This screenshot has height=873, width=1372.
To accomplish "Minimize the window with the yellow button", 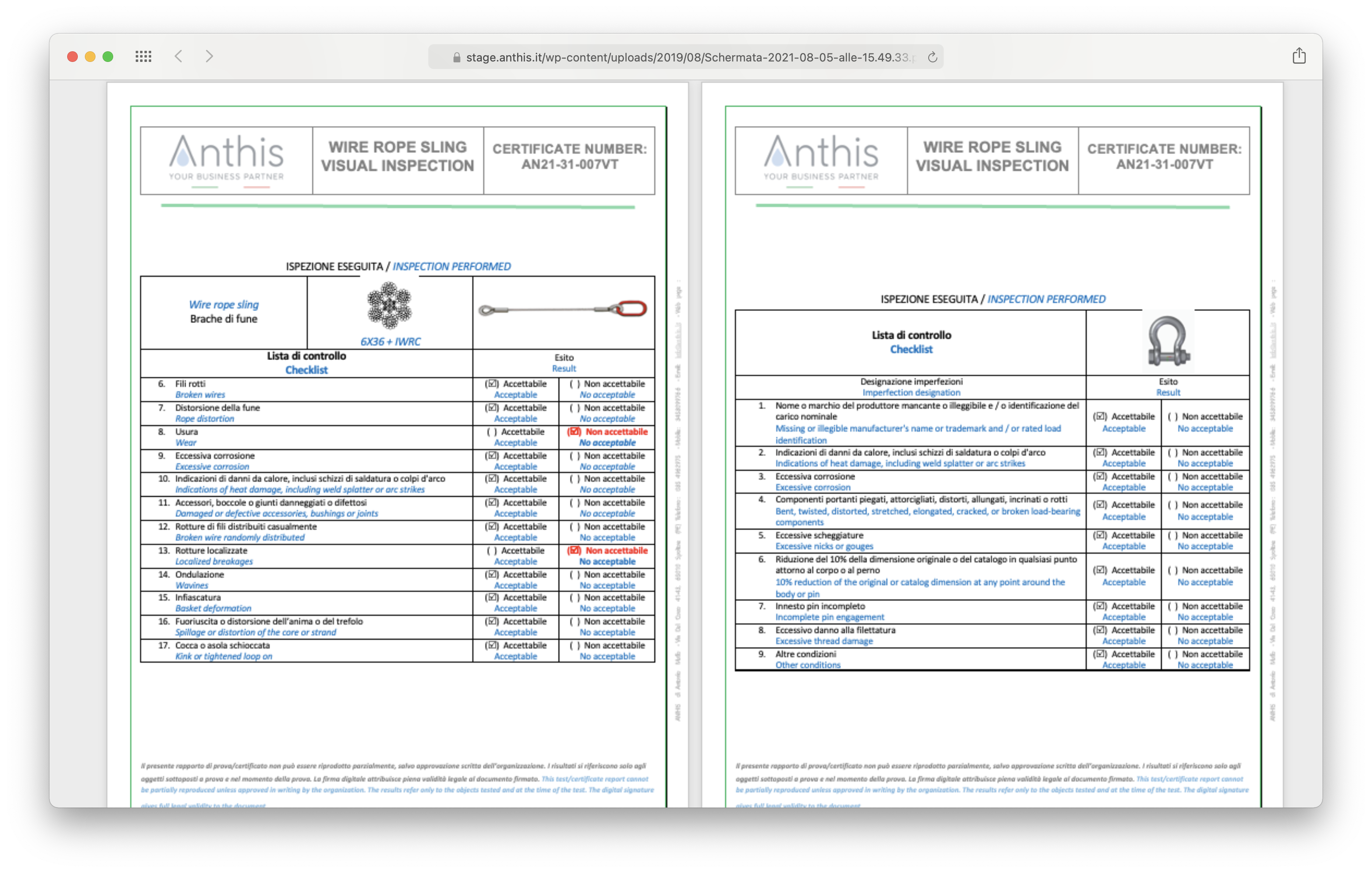I will 90,57.
